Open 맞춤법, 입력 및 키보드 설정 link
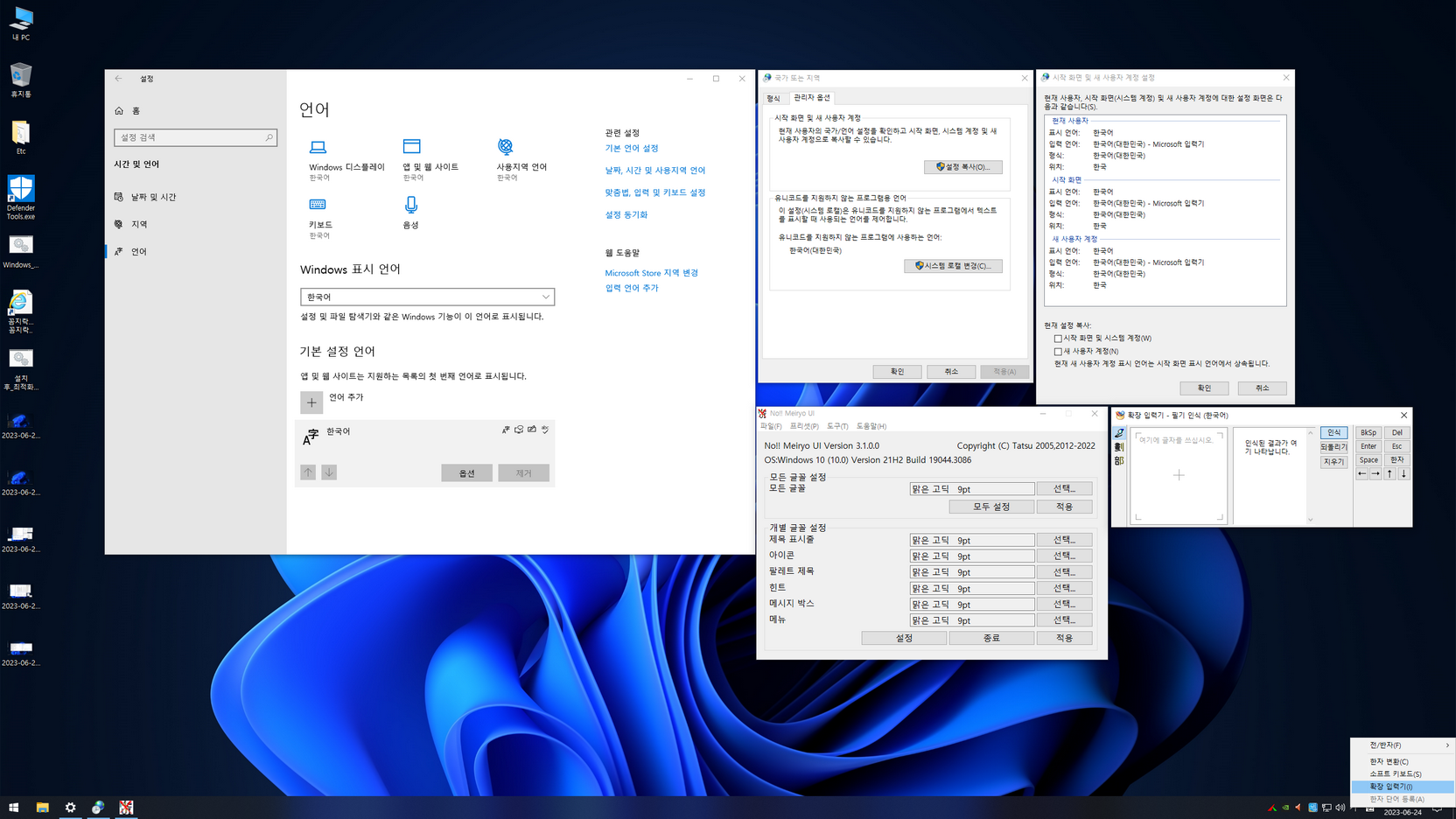Viewport: 1456px width, 819px height. tap(655, 192)
